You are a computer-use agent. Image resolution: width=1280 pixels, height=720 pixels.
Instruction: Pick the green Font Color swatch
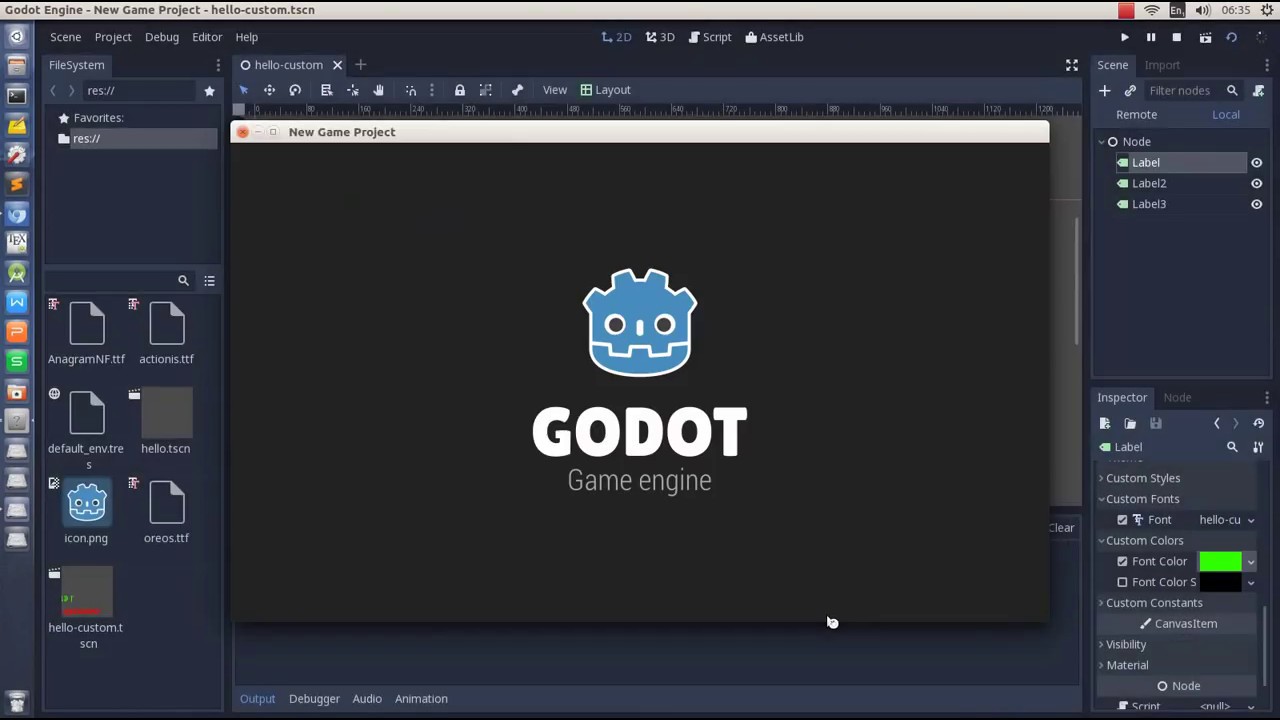coord(1220,562)
